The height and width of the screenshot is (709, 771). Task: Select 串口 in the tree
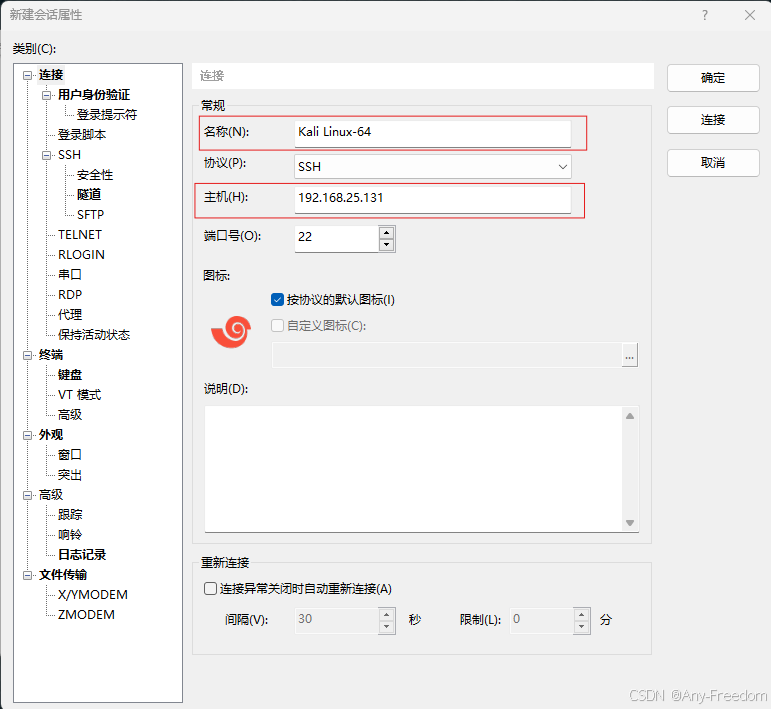[x=70, y=275]
